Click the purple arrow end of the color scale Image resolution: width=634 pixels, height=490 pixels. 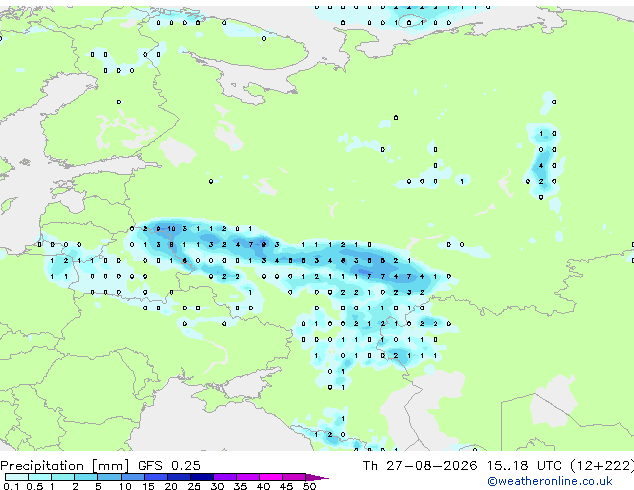317,477
